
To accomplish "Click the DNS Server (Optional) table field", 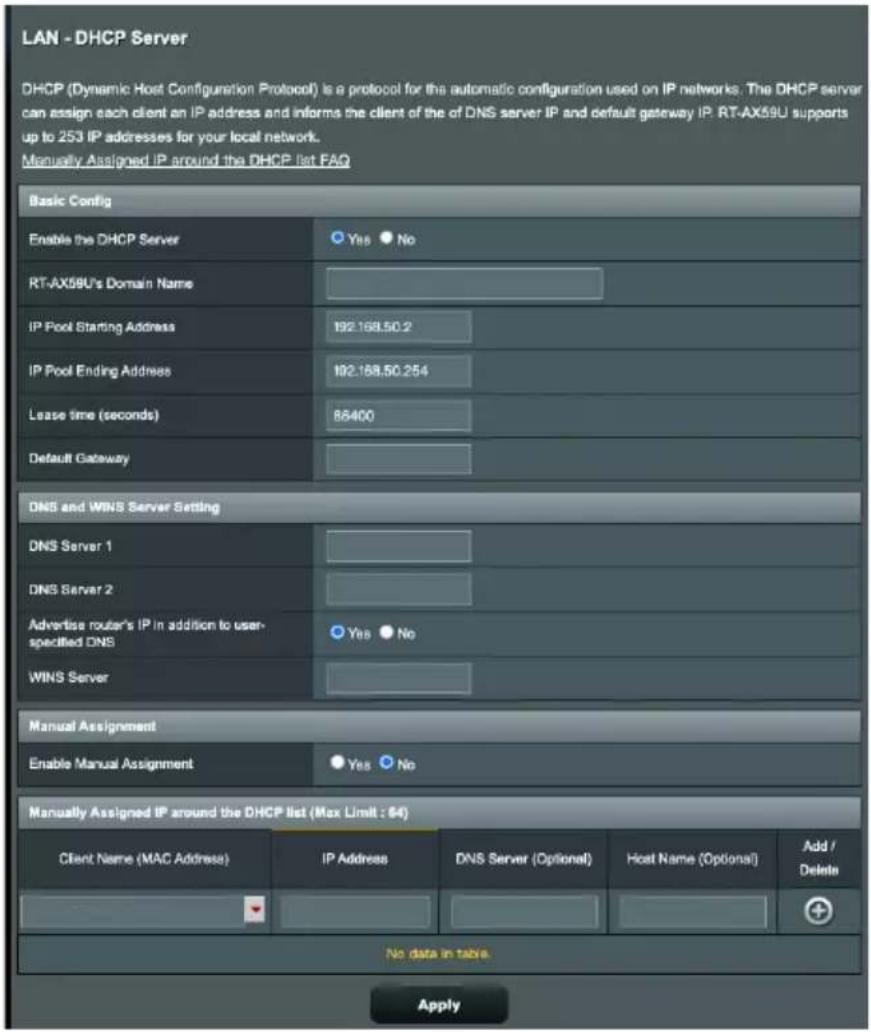I will [524, 912].
